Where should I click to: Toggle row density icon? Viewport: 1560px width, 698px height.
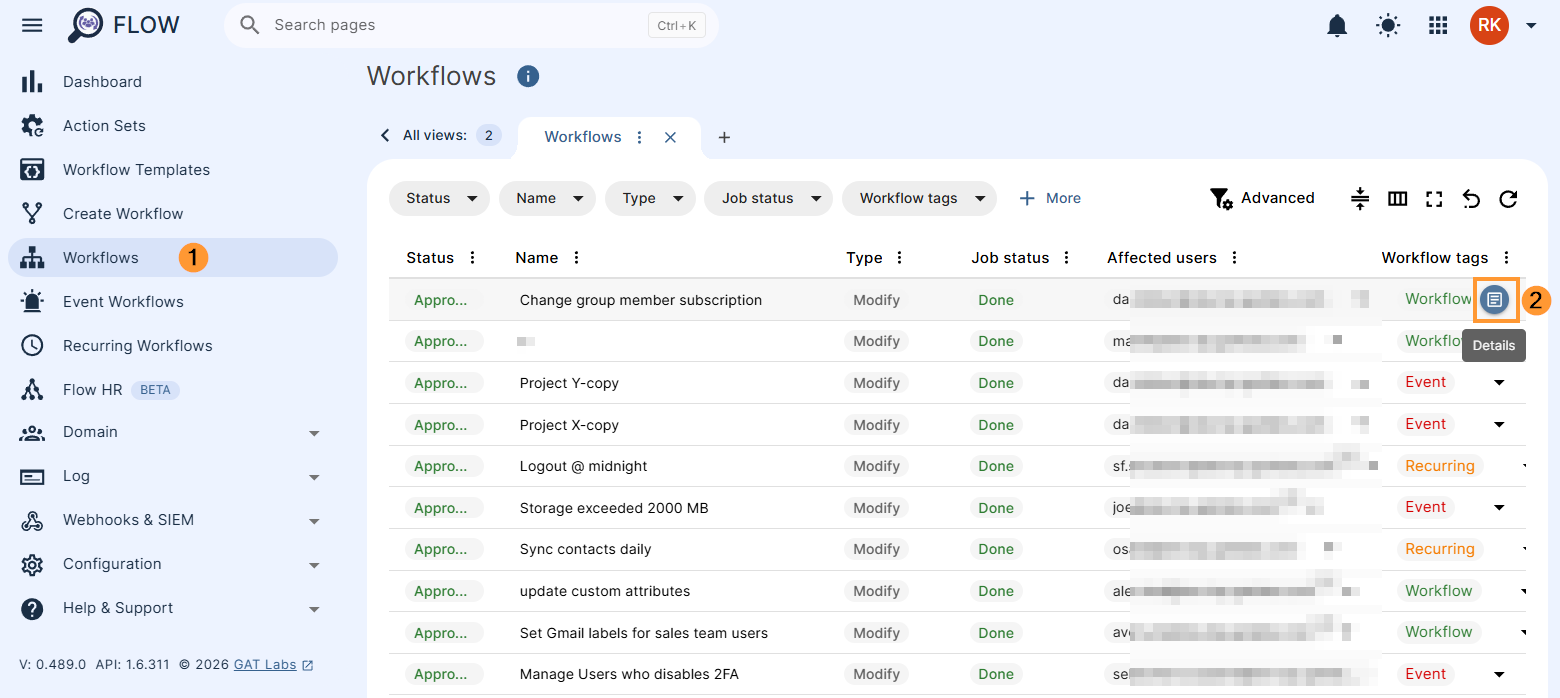[x=1360, y=198]
